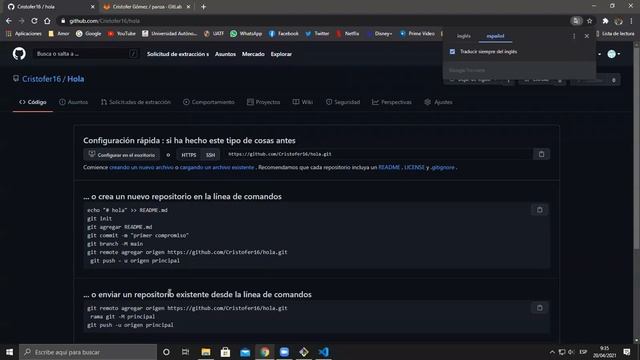The height and width of the screenshot is (360, 640).
Task: Open the Mail app on the taskbar
Action: click(245, 352)
